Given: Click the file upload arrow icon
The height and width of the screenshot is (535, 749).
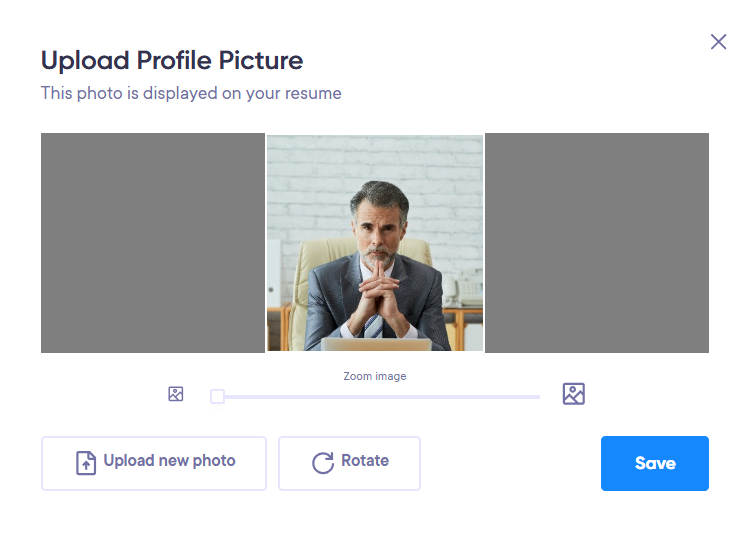Looking at the screenshot, I should 86,463.
